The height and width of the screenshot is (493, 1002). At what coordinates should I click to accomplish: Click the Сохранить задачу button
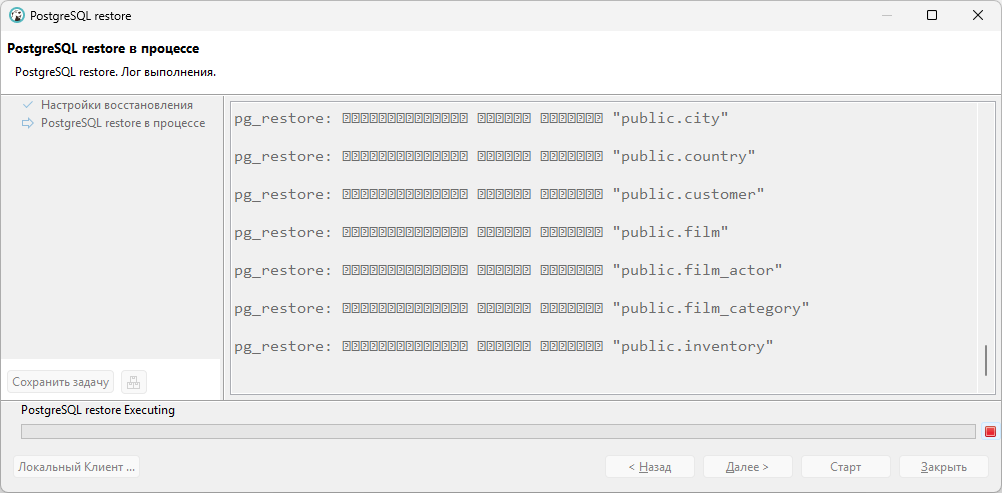pos(61,382)
